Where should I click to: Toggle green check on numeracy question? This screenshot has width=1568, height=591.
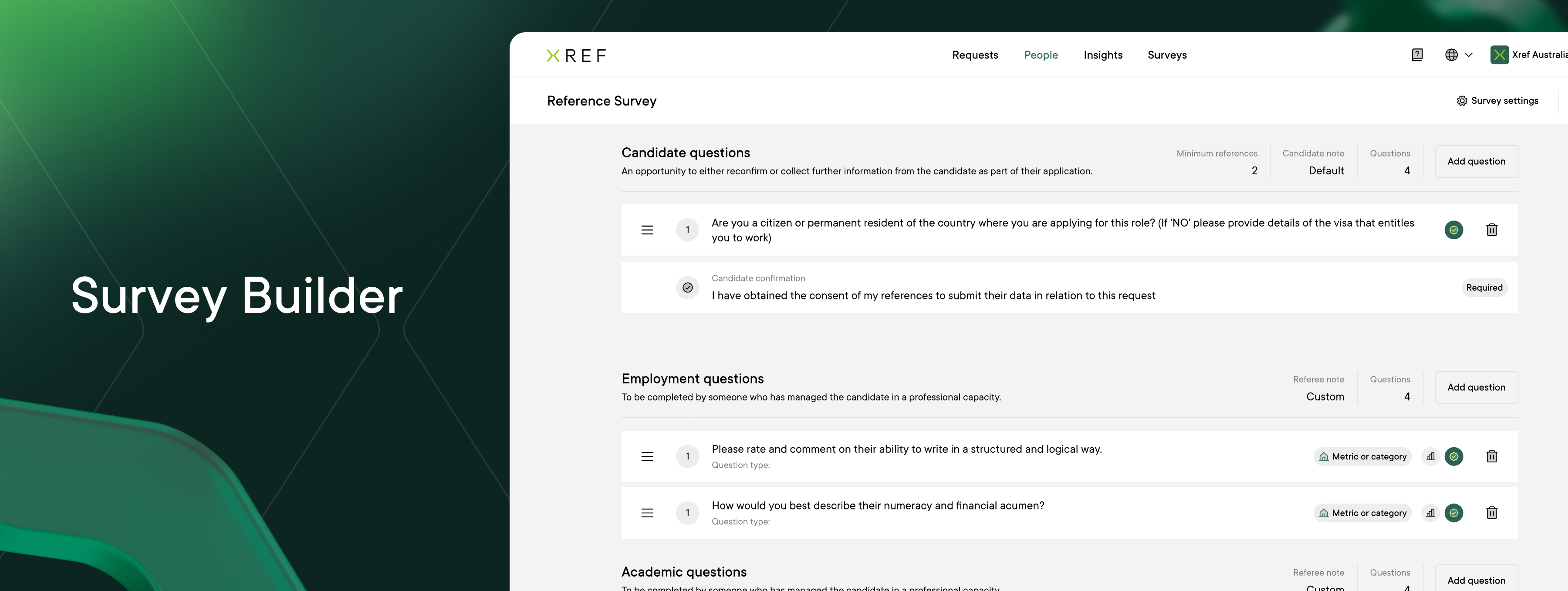pyautogui.click(x=1453, y=513)
